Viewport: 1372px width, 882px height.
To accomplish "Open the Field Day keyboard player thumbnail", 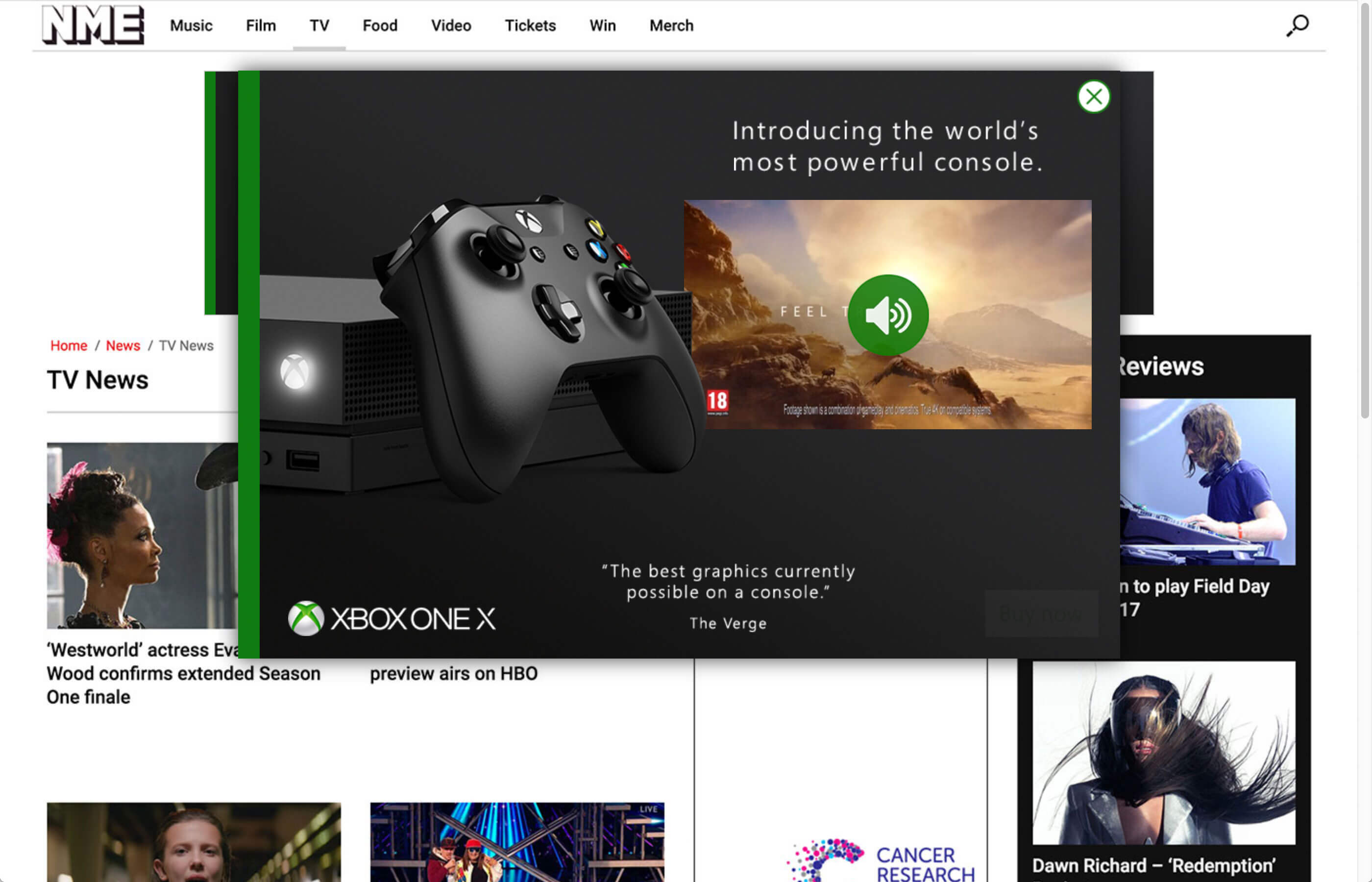I will tap(1208, 482).
